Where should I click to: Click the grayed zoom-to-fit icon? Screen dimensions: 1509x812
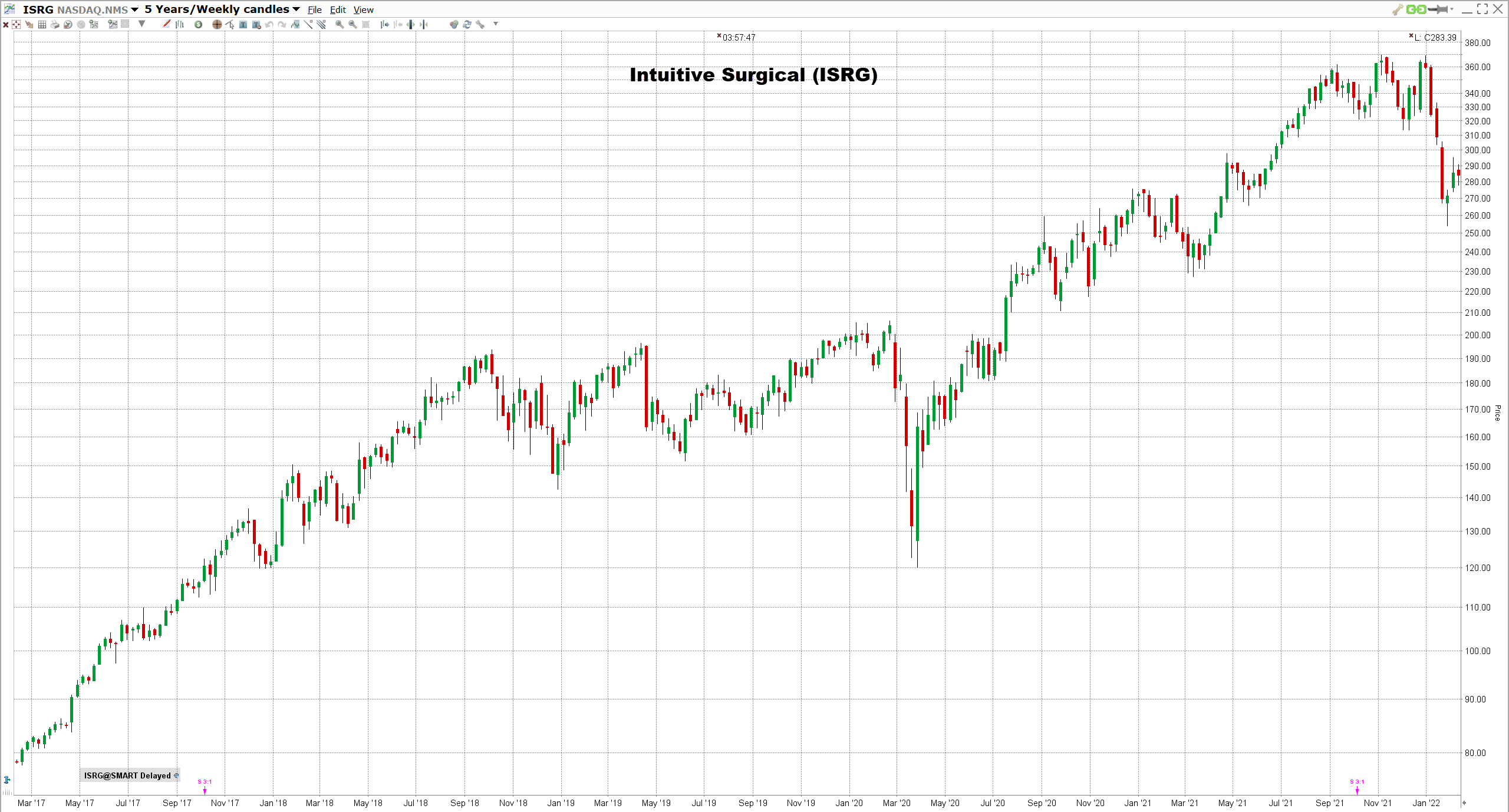click(x=365, y=25)
